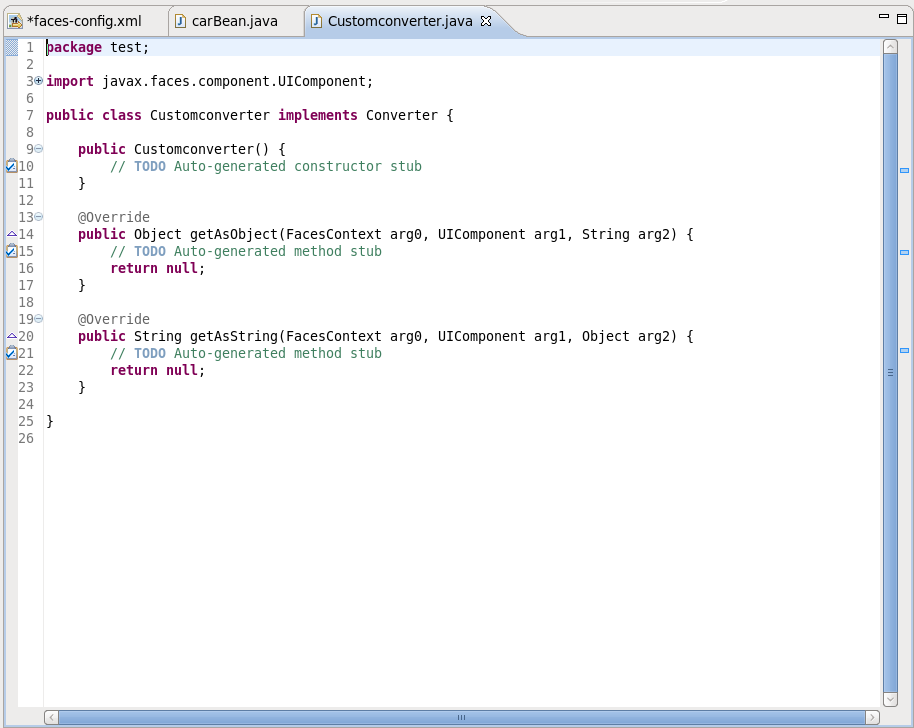This screenshot has height=728, width=914.
Task: Click the second @Override annotation on line 19
Action: pos(114,319)
